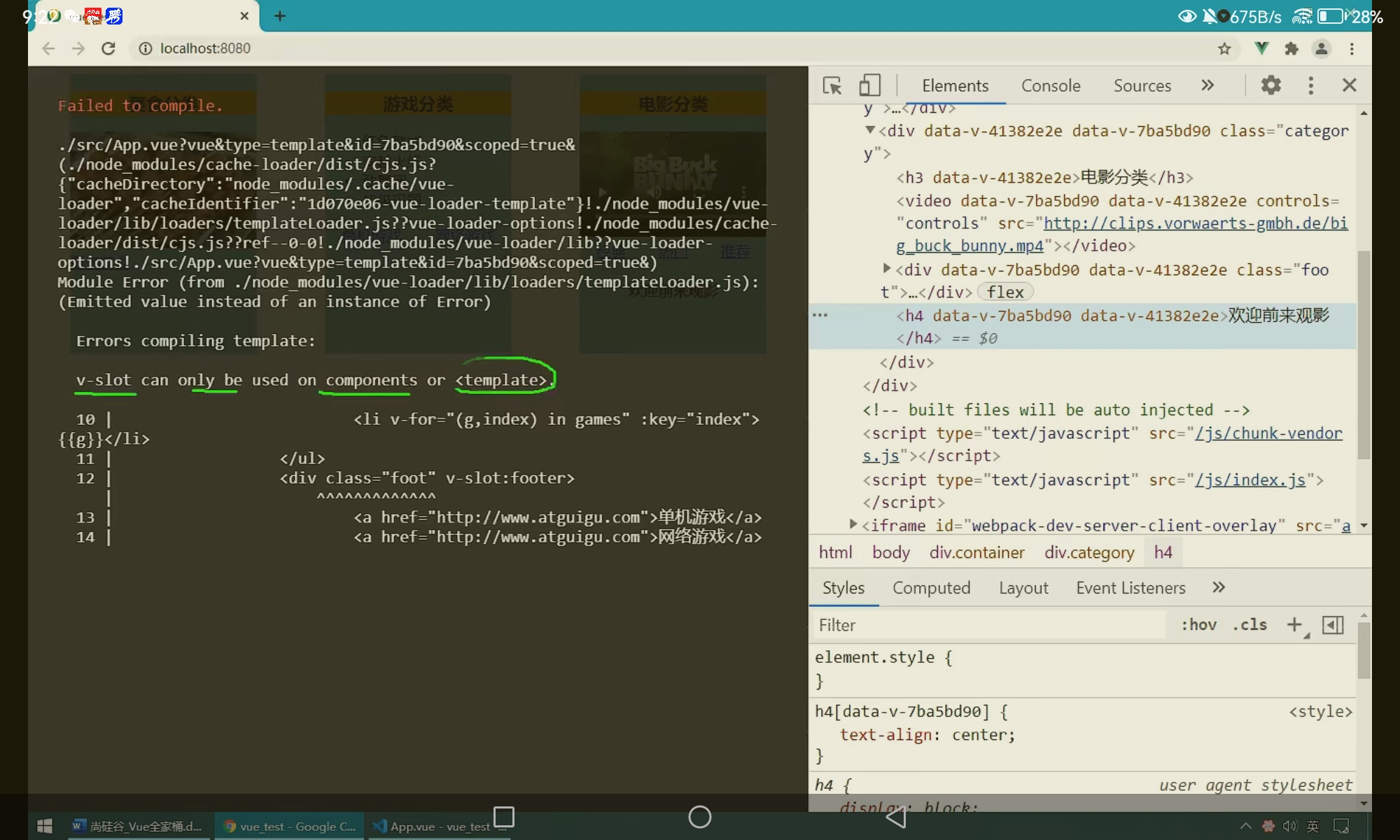1400x840 pixels.
Task: Collapse the div class category node
Action: pyautogui.click(x=870, y=129)
